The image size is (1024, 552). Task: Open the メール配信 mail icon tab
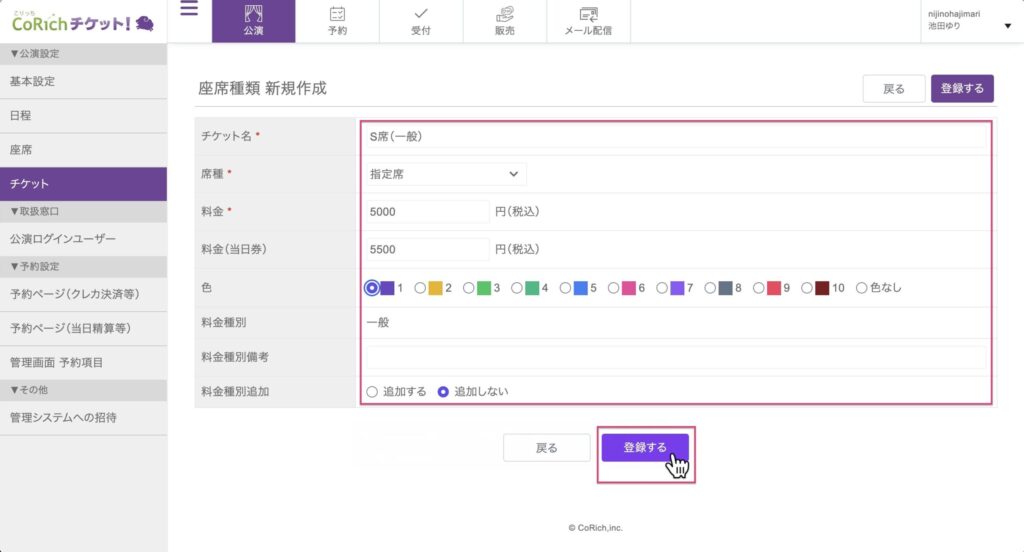[589, 21]
